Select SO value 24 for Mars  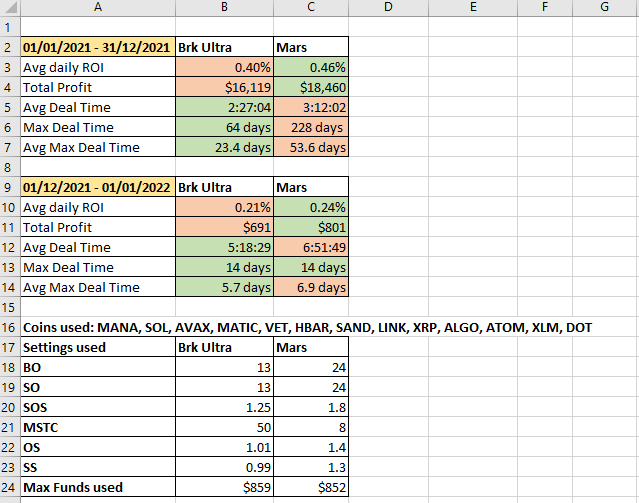coord(311,386)
